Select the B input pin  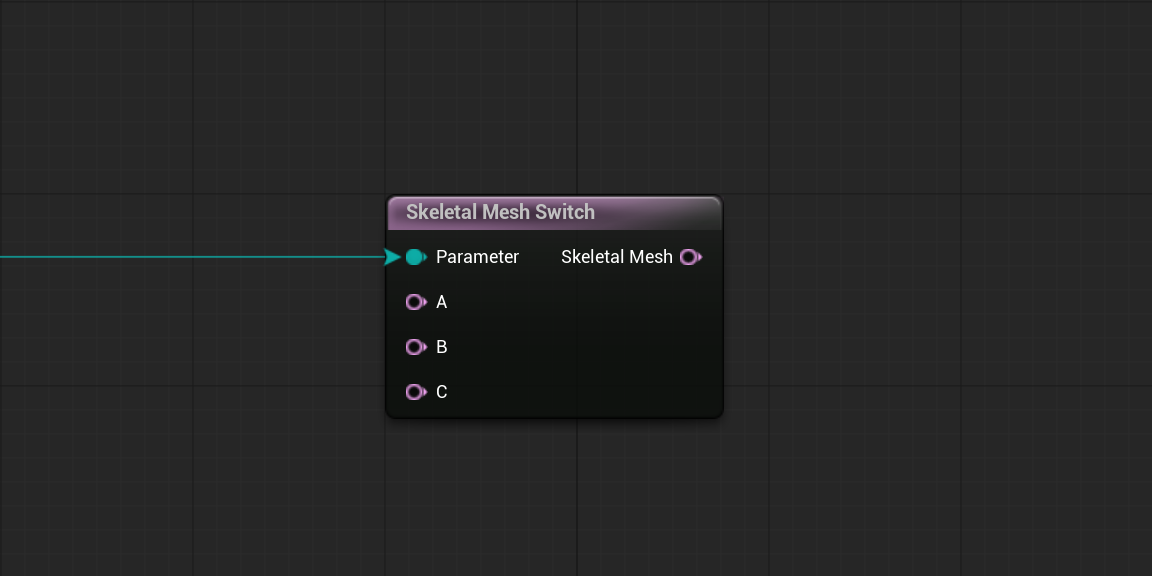pos(416,347)
